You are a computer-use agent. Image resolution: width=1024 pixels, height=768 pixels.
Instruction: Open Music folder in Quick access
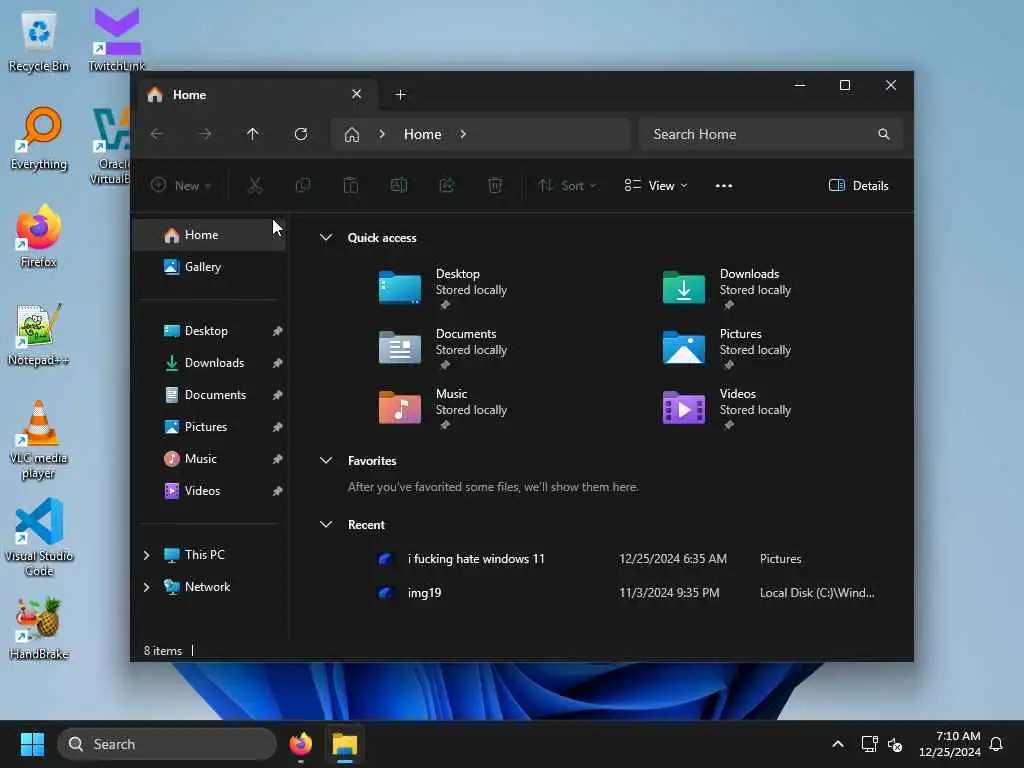pyautogui.click(x=444, y=408)
